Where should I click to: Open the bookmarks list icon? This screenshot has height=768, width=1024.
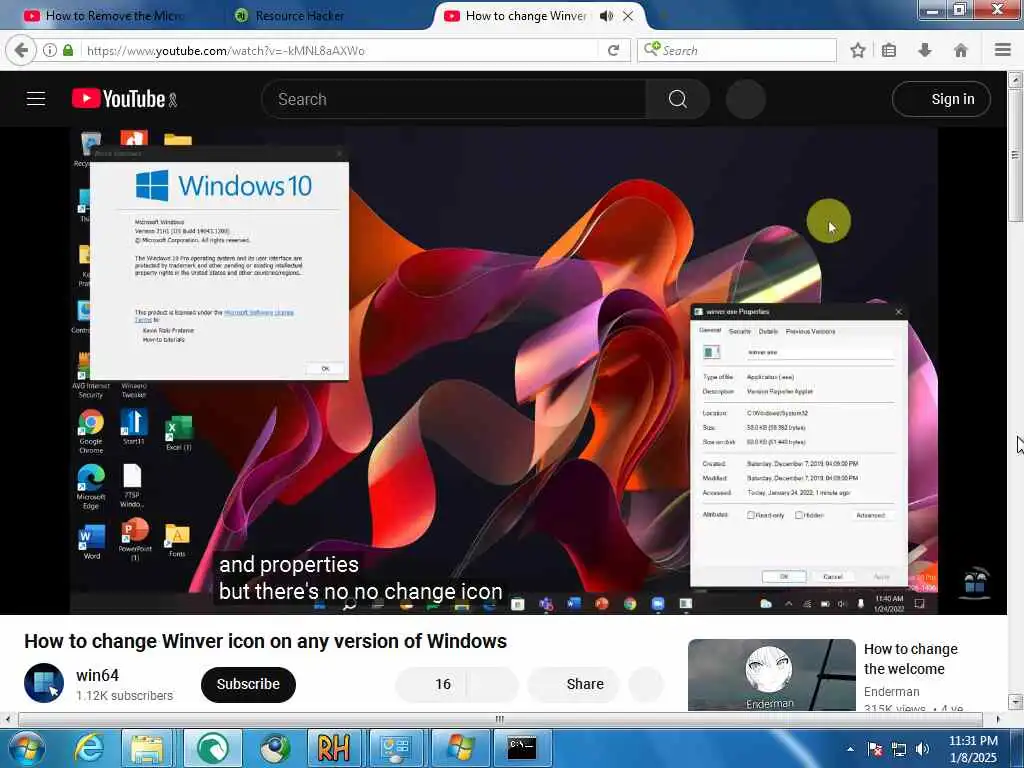click(x=889, y=50)
